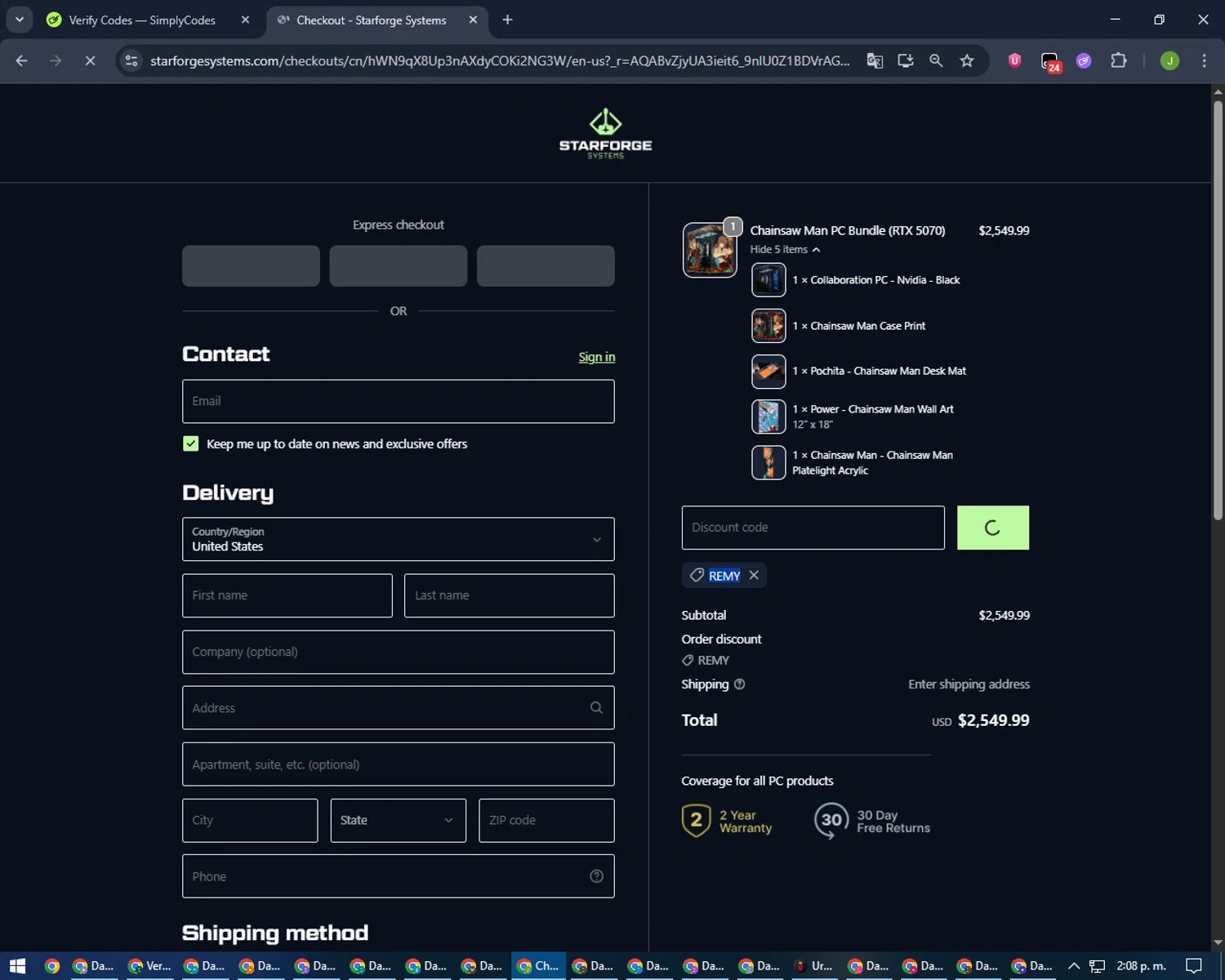Click the 30 Day Free Returns badge
Image resolution: width=1225 pixels, height=980 pixels.
coord(872,821)
